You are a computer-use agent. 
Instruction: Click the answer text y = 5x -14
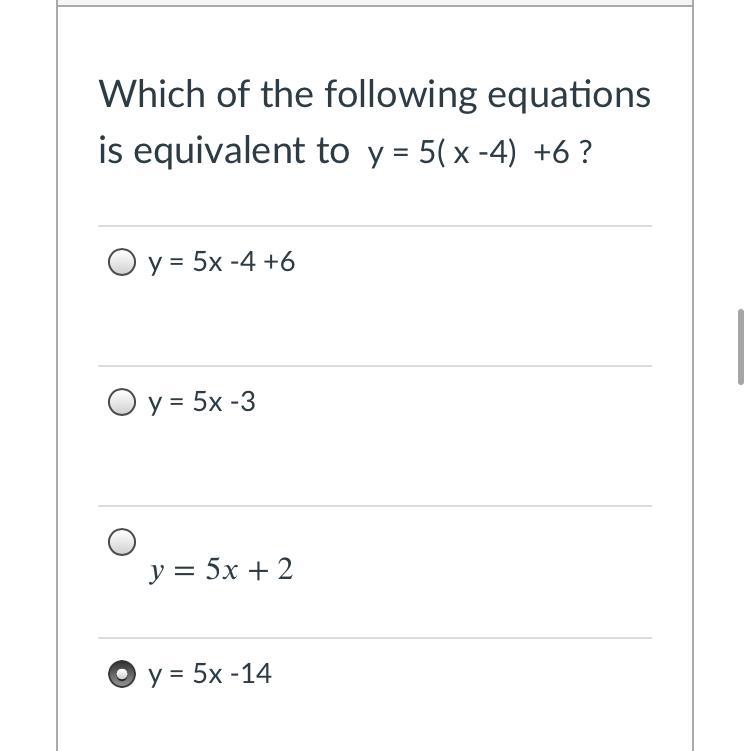(210, 675)
